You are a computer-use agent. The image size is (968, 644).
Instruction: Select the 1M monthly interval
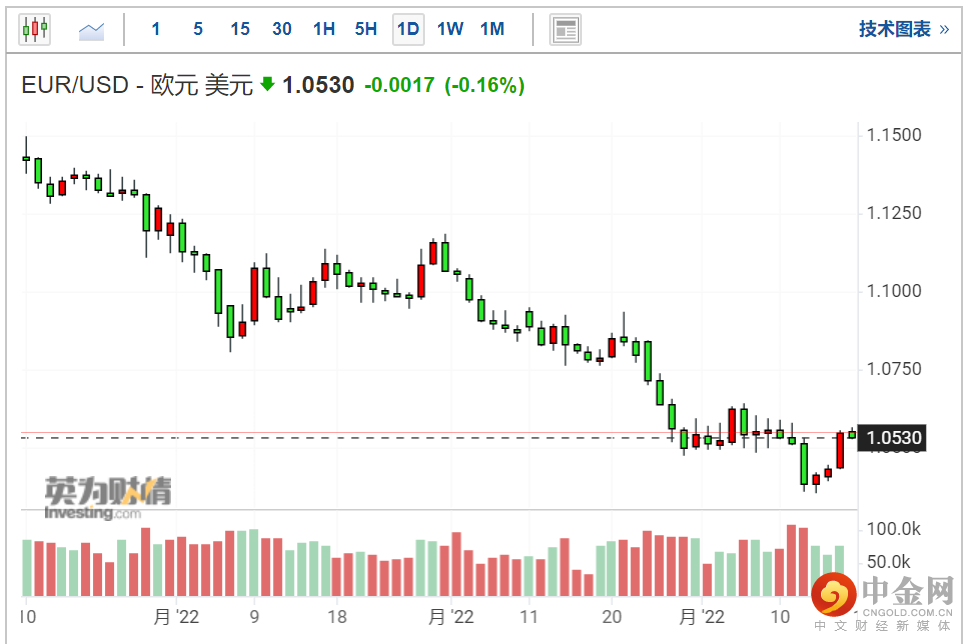492,29
